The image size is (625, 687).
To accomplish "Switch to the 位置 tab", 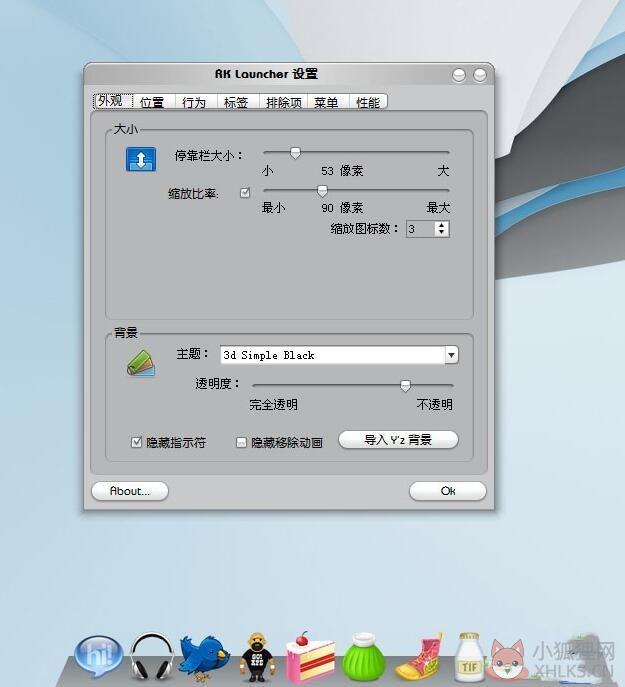I will click(x=152, y=102).
